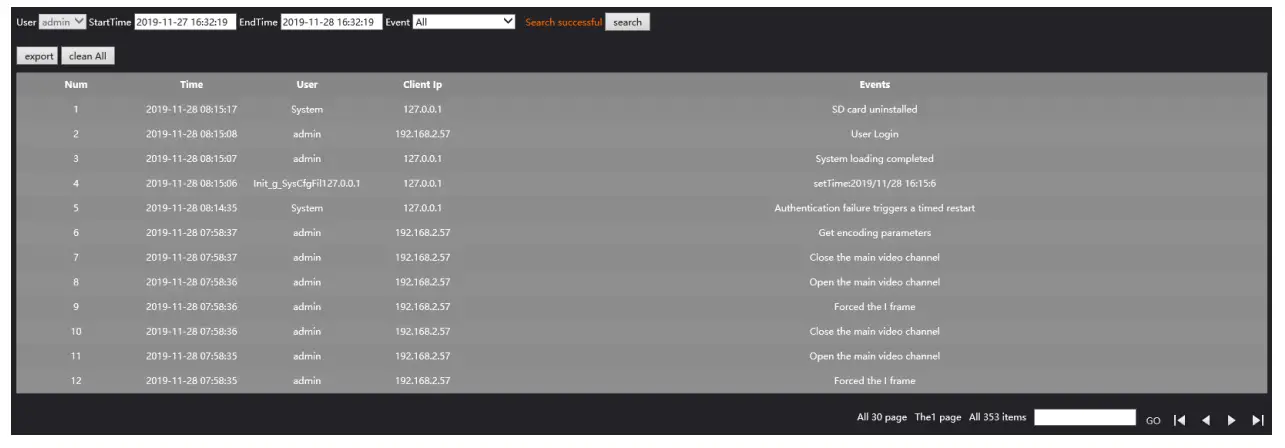Click the export button
Viewport: 1285px width, 448px height.
(x=39, y=56)
